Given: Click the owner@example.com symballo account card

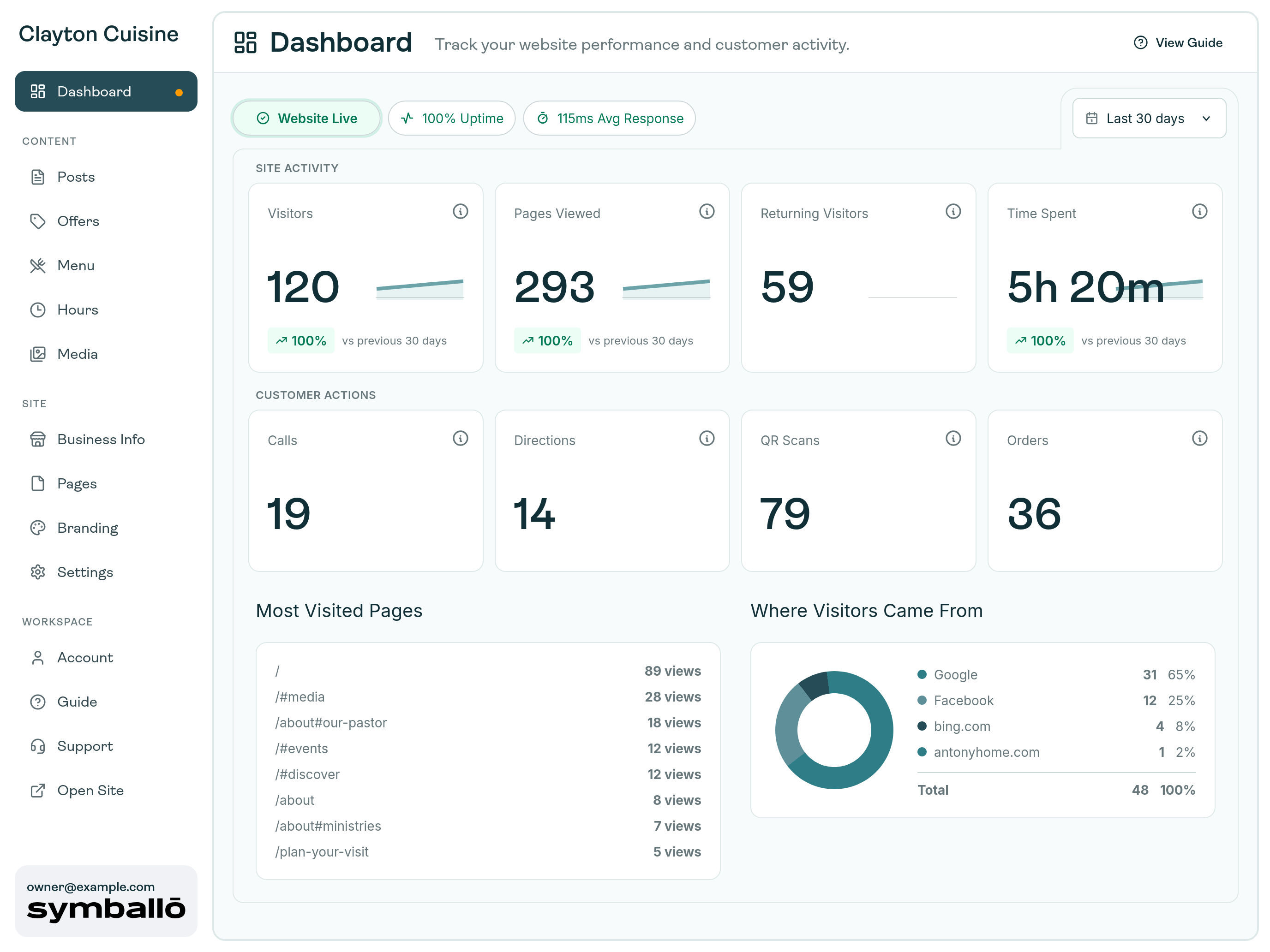Looking at the screenshot, I should click(x=106, y=901).
